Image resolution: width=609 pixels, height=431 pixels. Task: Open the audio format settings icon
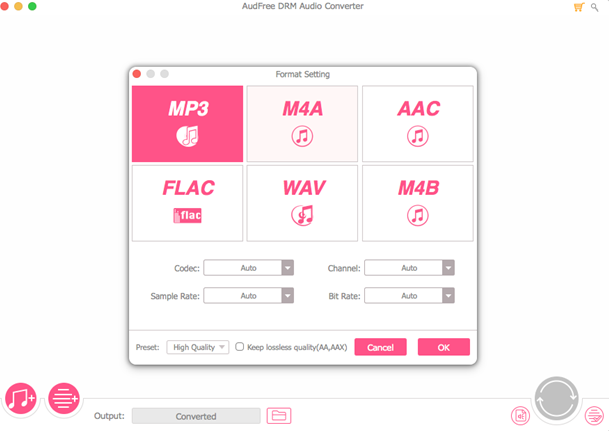click(x=520, y=415)
